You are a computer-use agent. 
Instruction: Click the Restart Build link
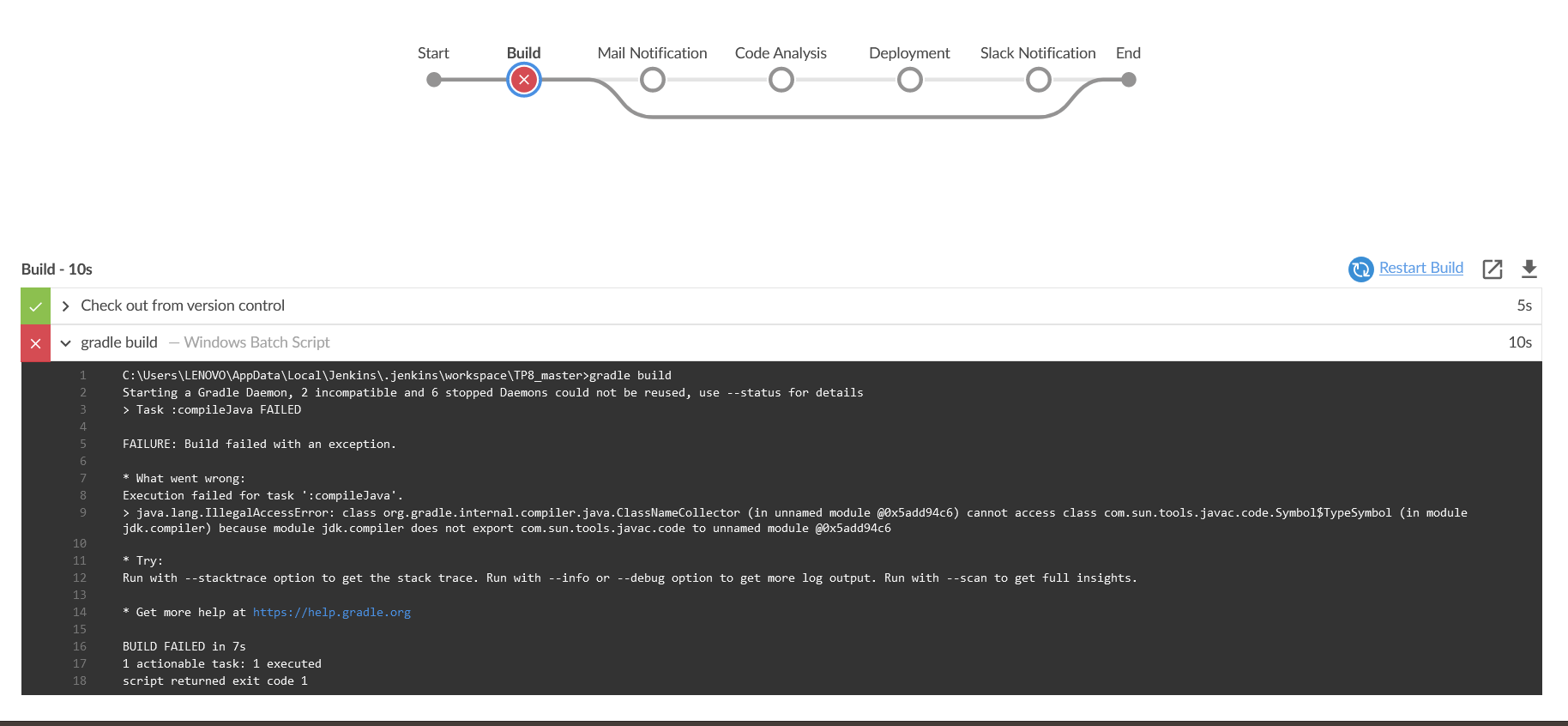tap(1421, 268)
